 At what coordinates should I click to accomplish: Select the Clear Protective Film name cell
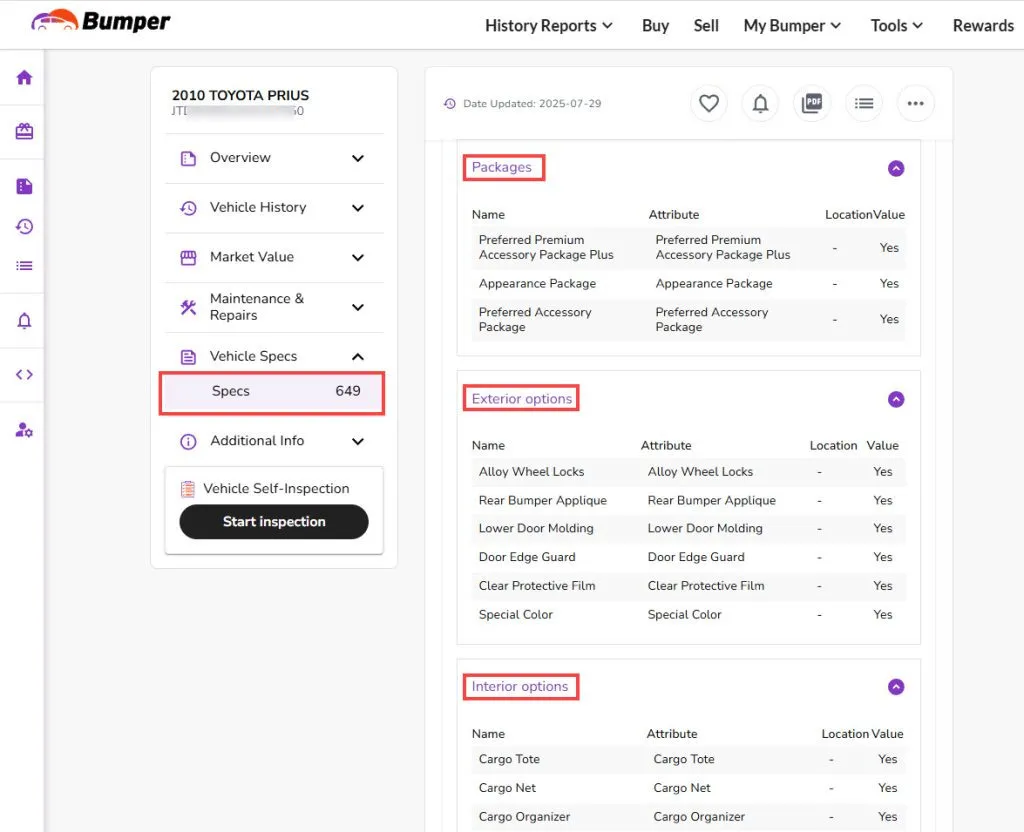(537, 586)
